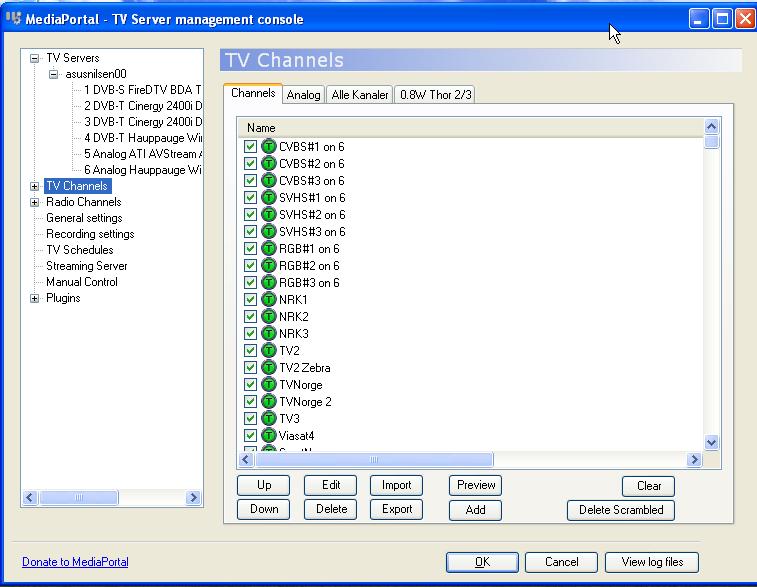Click the Add channel button

(x=476, y=510)
